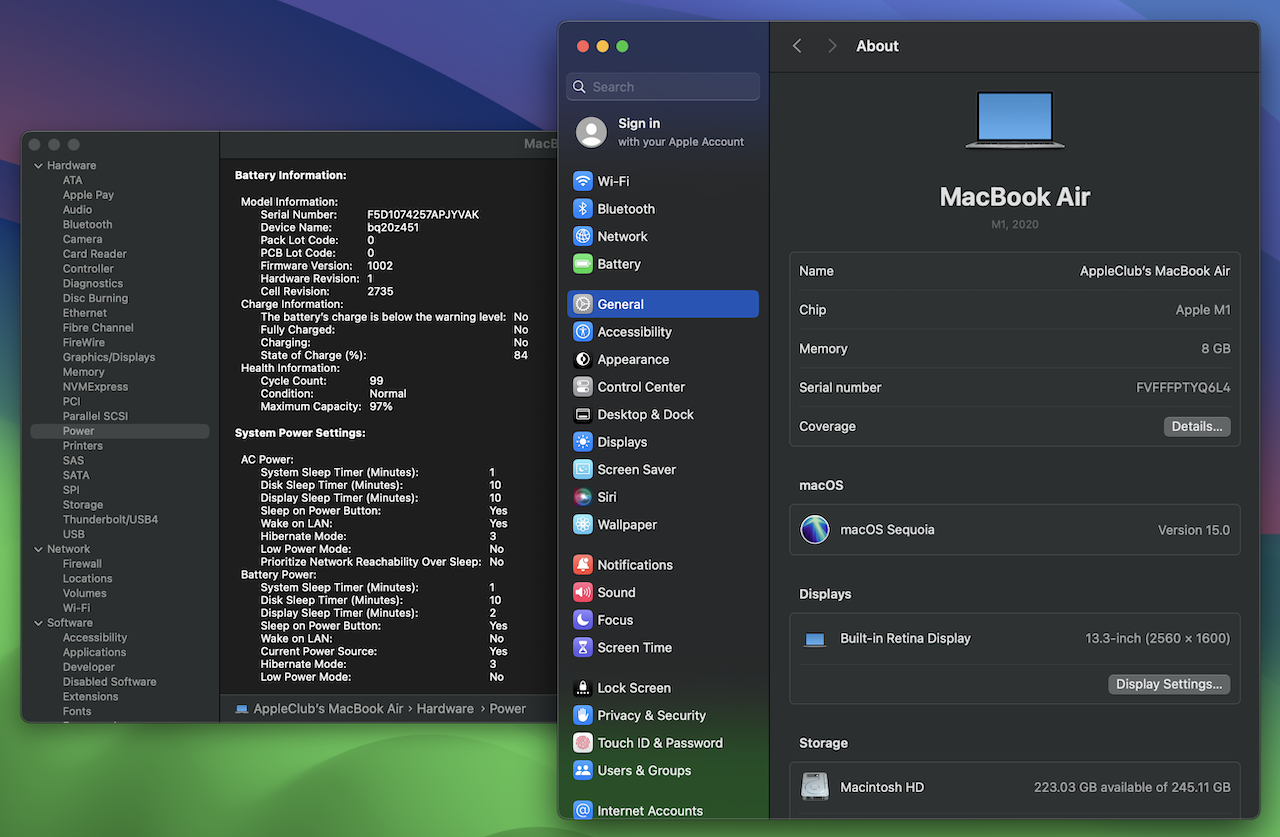Select Disabled Software in System Information
Viewport: 1280px width, 837px height.
[x=110, y=682]
